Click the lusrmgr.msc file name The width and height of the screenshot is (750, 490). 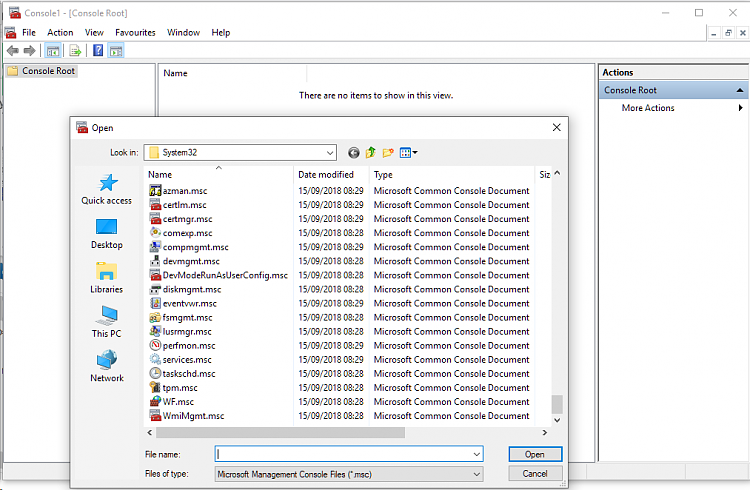(187, 332)
